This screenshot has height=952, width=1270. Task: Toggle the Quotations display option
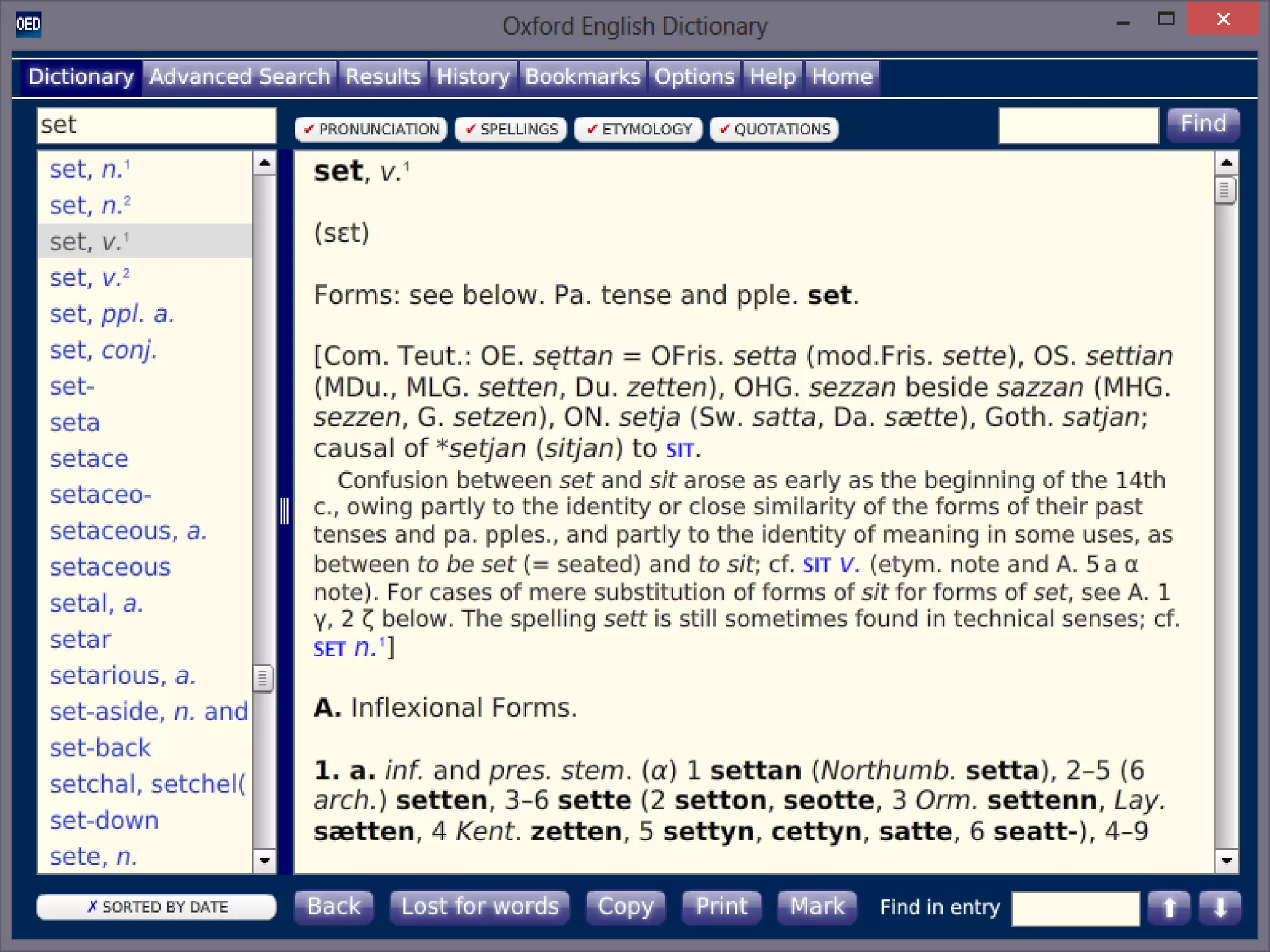point(774,130)
